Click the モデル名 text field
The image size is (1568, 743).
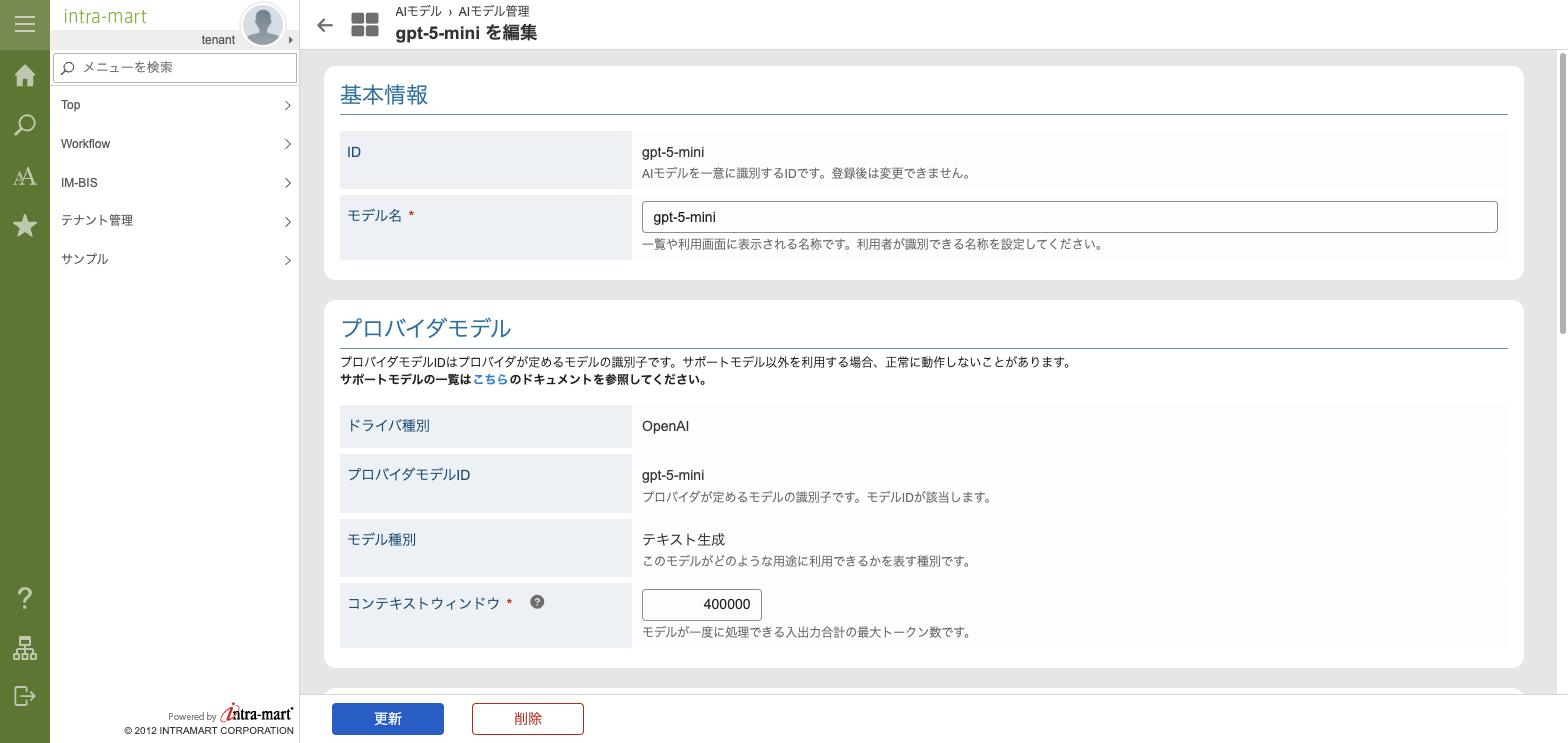click(x=1069, y=217)
